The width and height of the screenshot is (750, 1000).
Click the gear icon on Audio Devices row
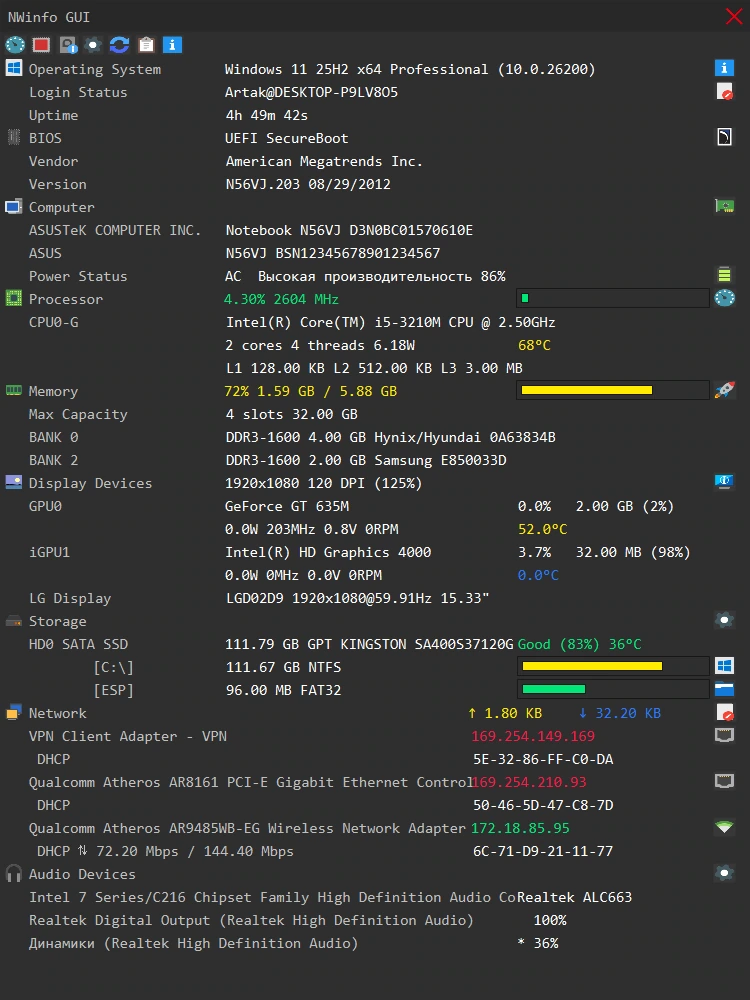(724, 873)
